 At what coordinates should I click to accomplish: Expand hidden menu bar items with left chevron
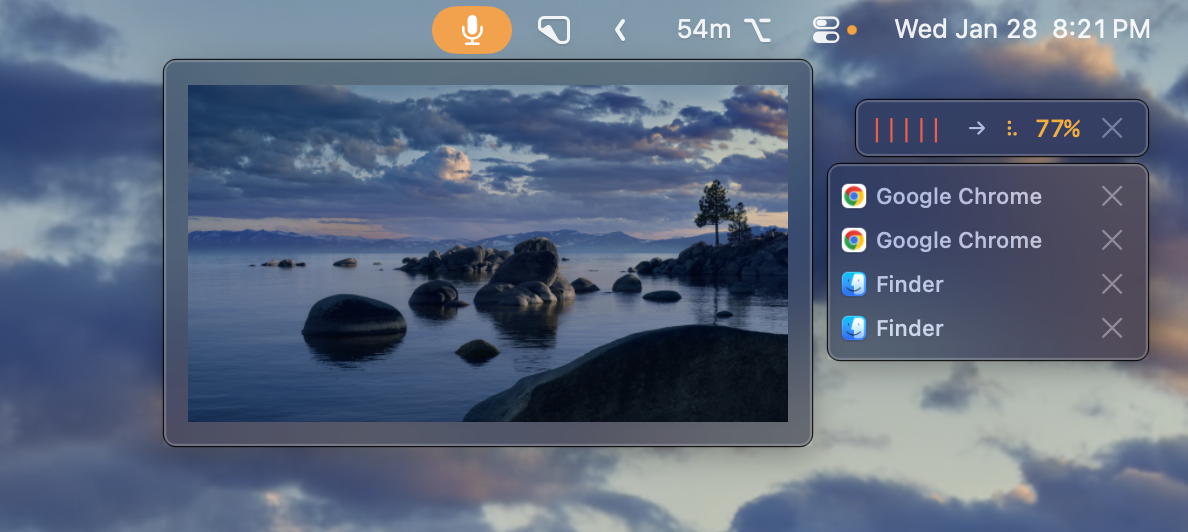[x=620, y=30]
